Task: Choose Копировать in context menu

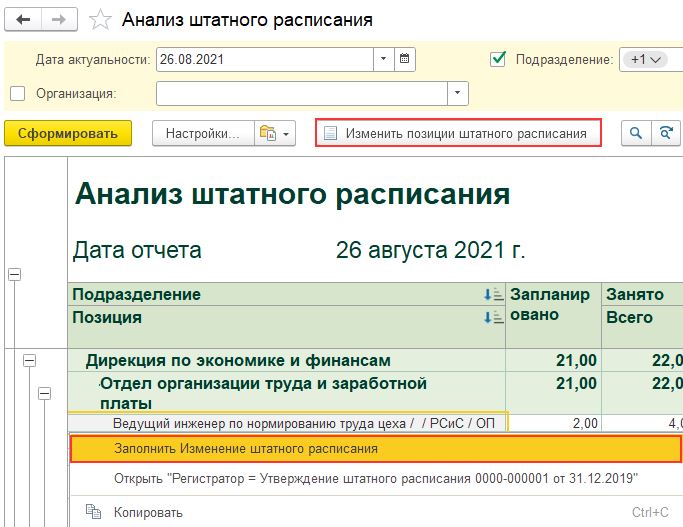Action: [376, 512]
